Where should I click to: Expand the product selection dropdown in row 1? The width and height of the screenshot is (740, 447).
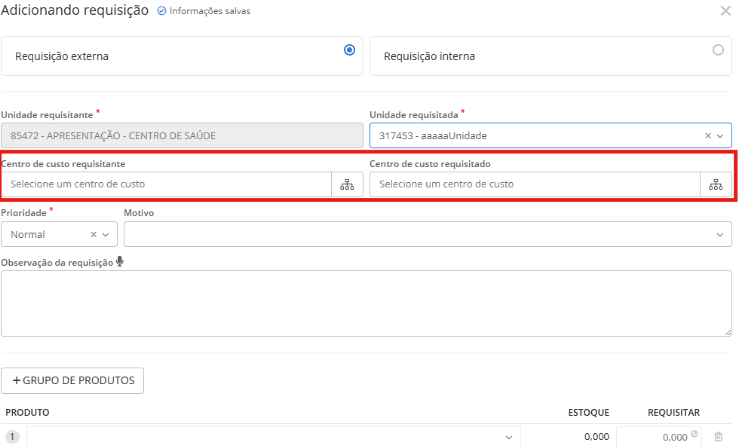511,437
